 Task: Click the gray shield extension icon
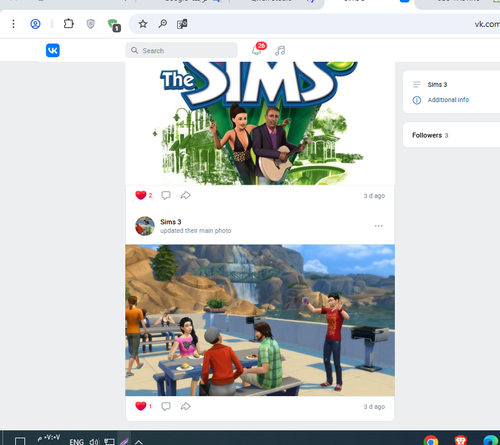pyautogui.click(x=91, y=24)
